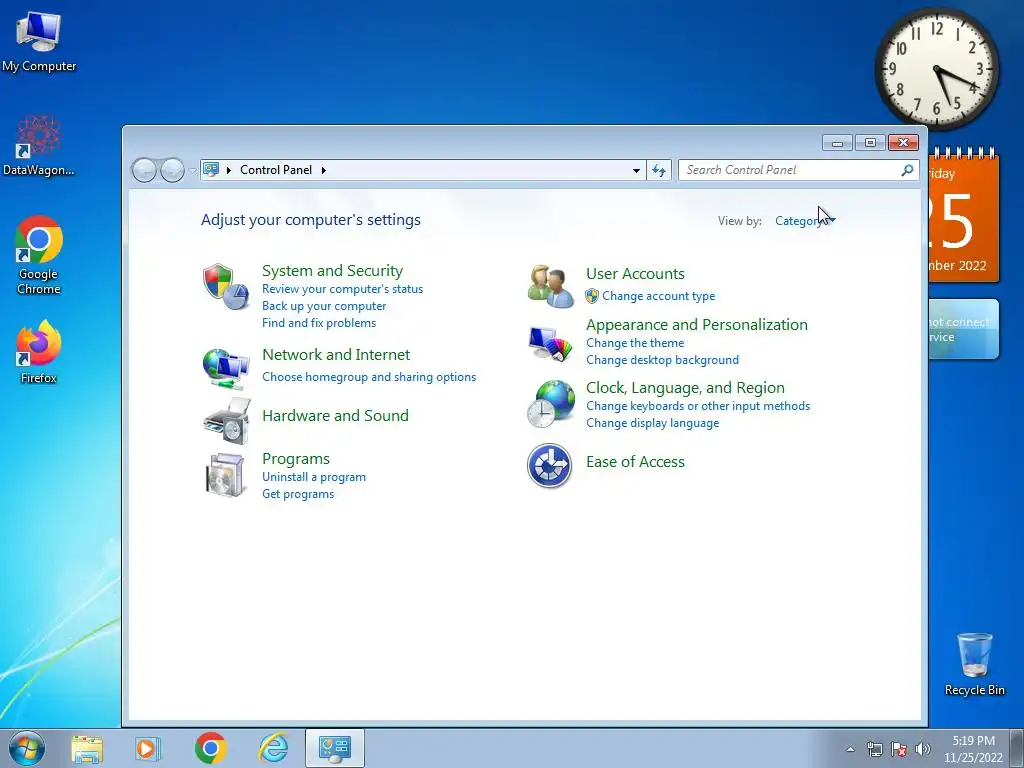Click the orange calendar desktop gadget
This screenshot has height=768, width=1024.
[x=963, y=216]
